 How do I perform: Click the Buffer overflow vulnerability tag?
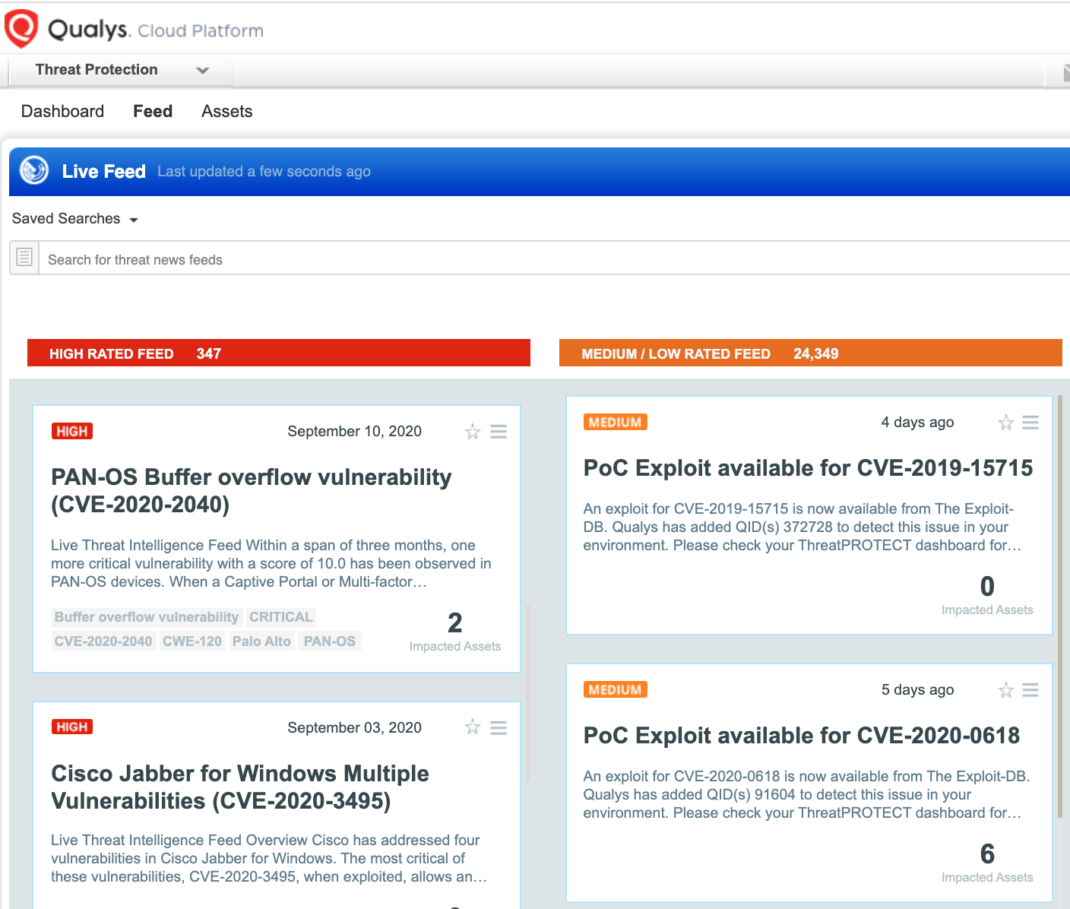[x=146, y=617]
